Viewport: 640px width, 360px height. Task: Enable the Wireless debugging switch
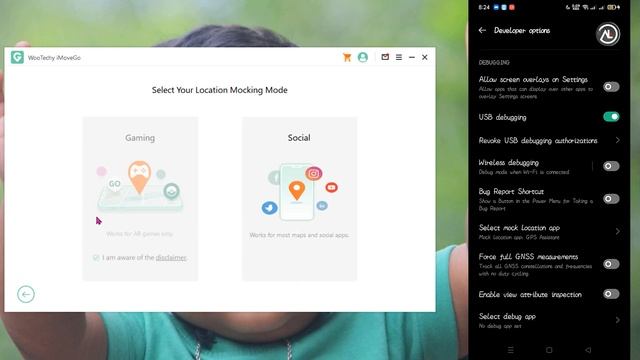(611, 166)
